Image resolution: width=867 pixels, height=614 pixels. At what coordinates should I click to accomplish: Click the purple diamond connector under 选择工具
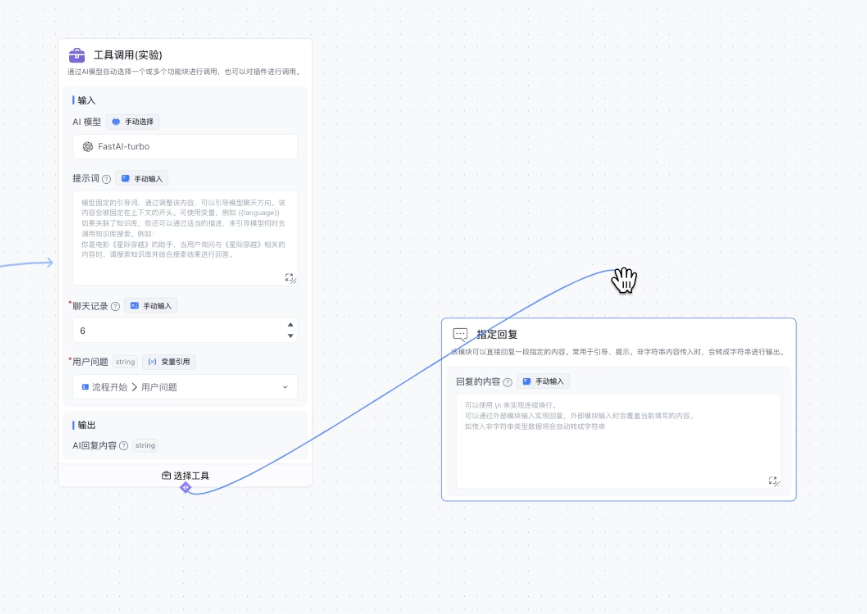pos(185,487)
